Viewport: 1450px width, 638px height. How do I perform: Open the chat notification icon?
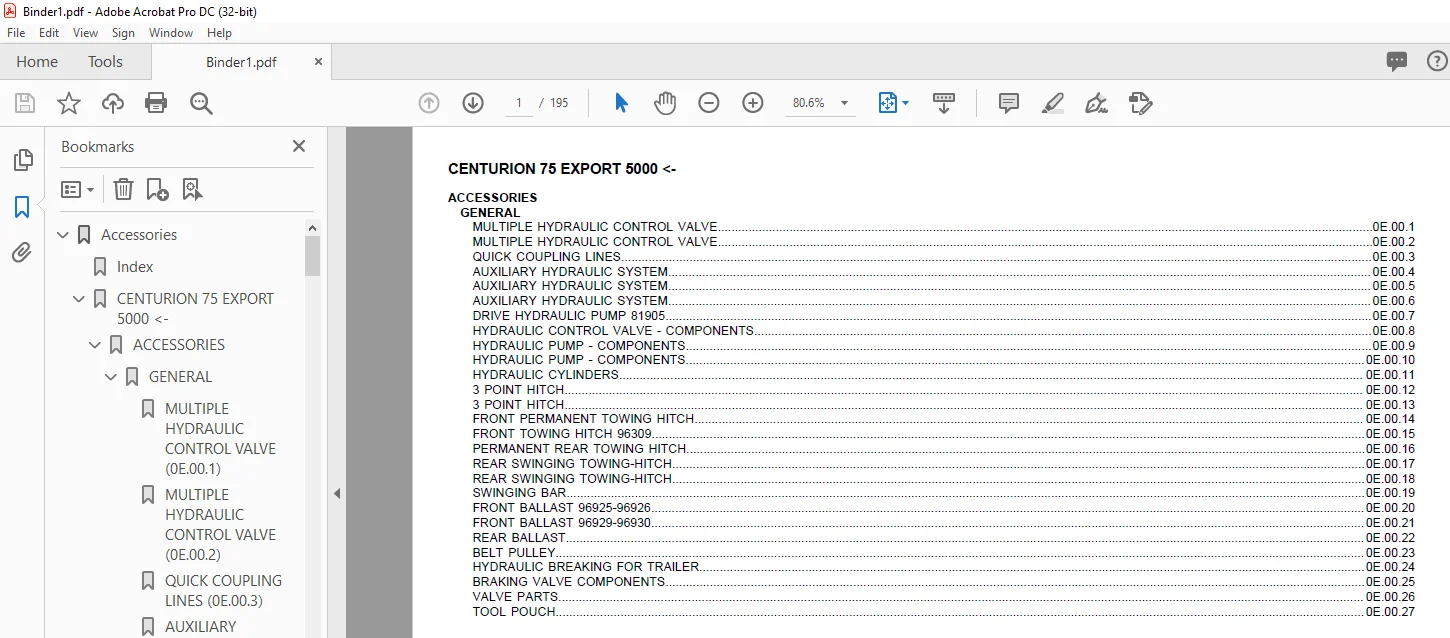(x=1397, y=61)
